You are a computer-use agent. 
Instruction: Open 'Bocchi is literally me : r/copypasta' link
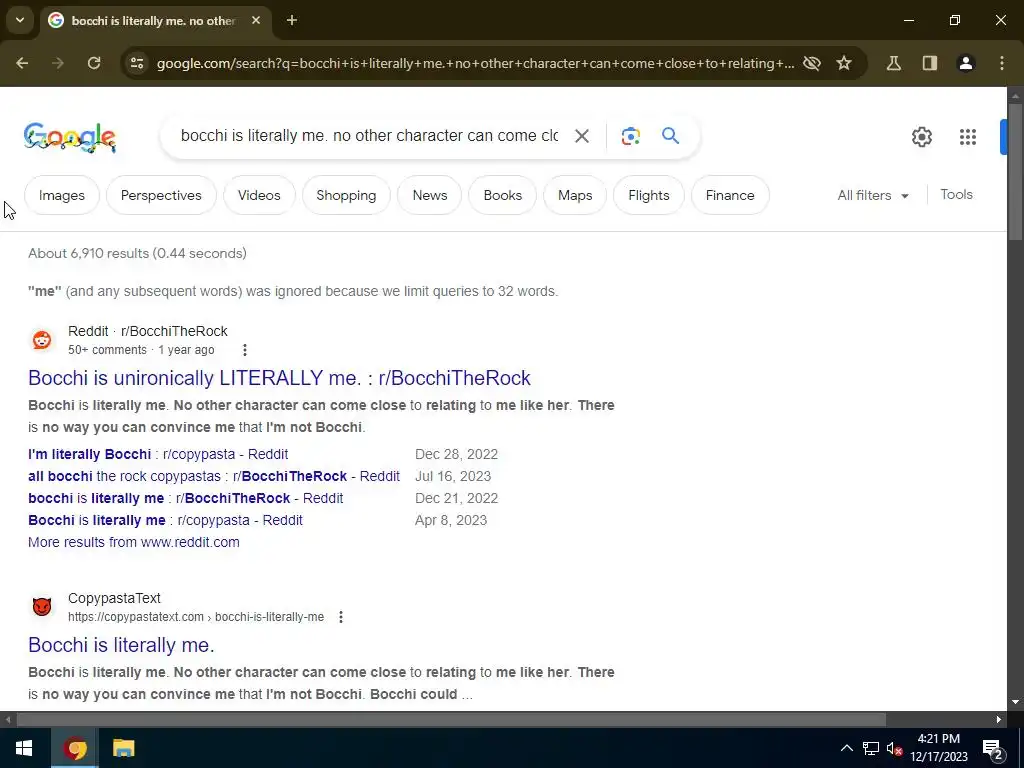[x=165, y=520]
